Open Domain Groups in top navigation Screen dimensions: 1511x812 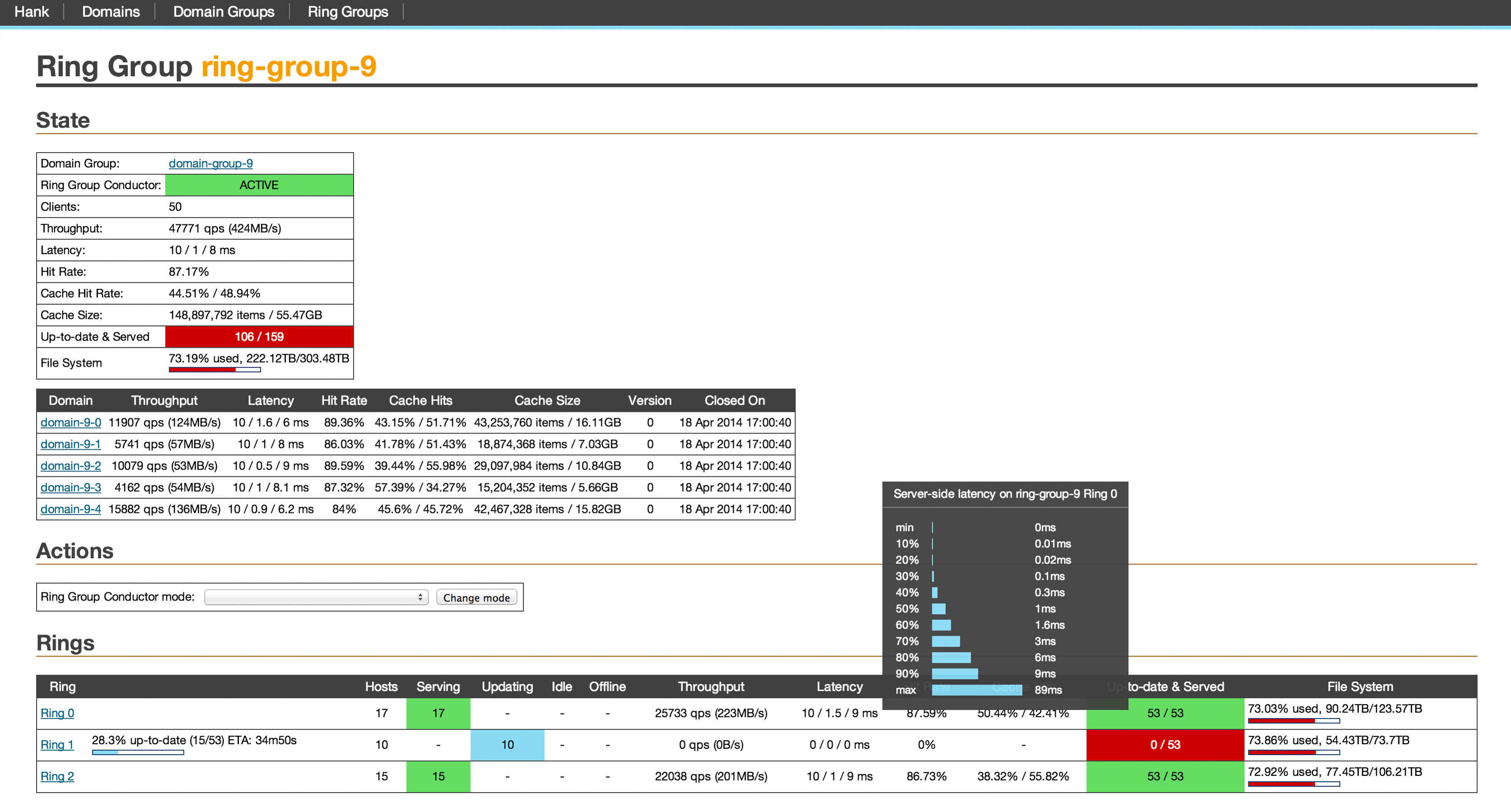tap(224, 12)
